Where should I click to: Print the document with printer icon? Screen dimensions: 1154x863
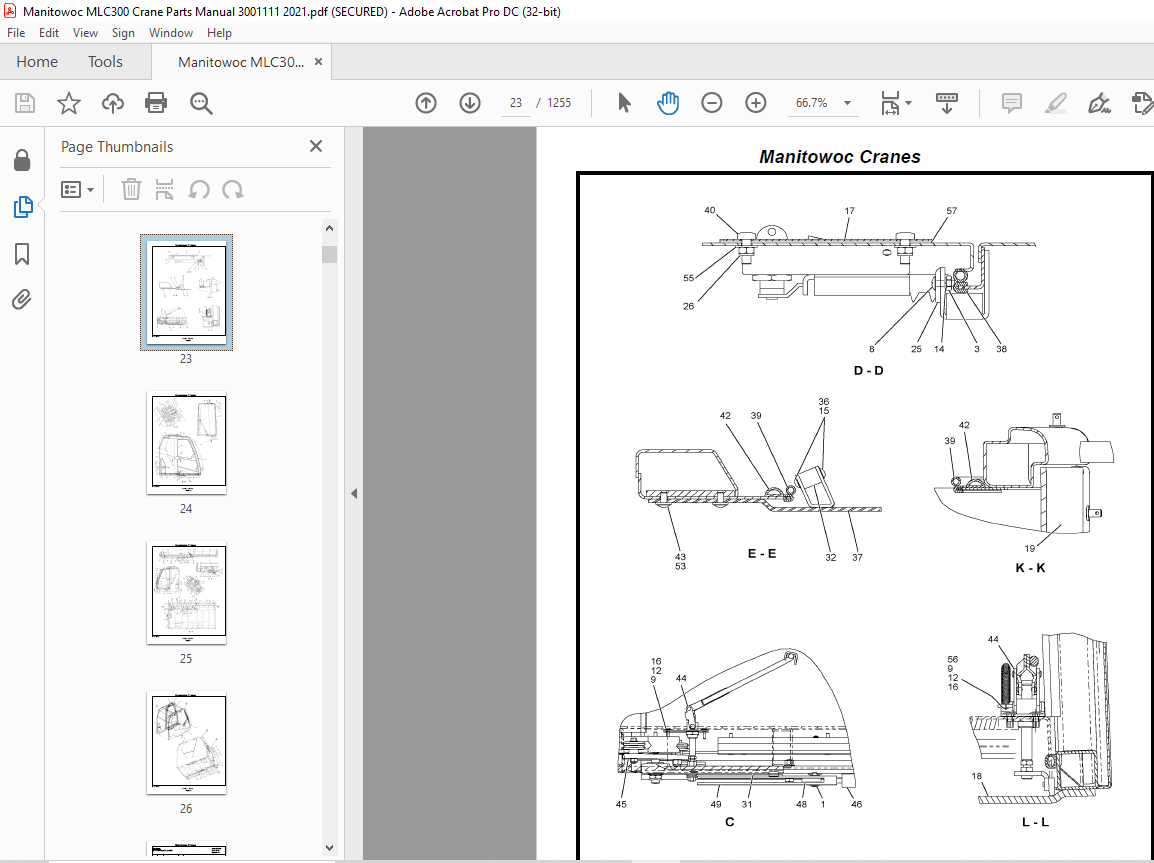[156, 103]
